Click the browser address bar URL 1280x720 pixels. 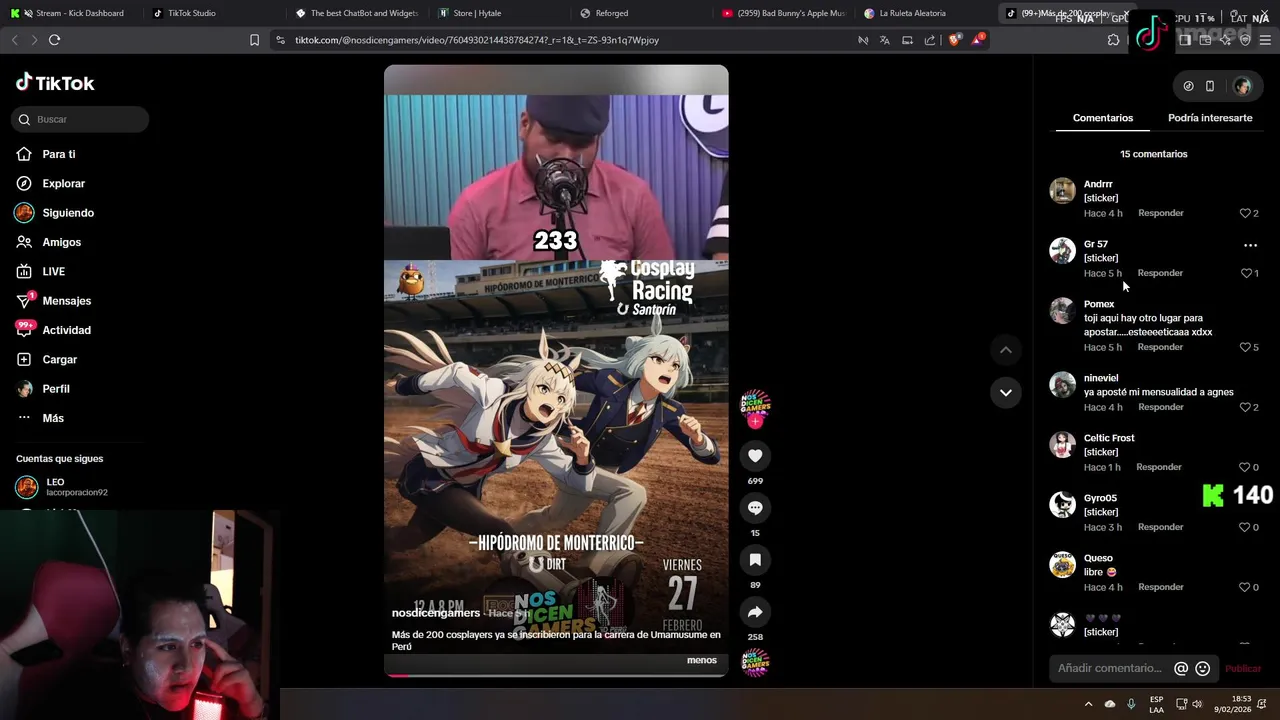click(x=476, y=40)
